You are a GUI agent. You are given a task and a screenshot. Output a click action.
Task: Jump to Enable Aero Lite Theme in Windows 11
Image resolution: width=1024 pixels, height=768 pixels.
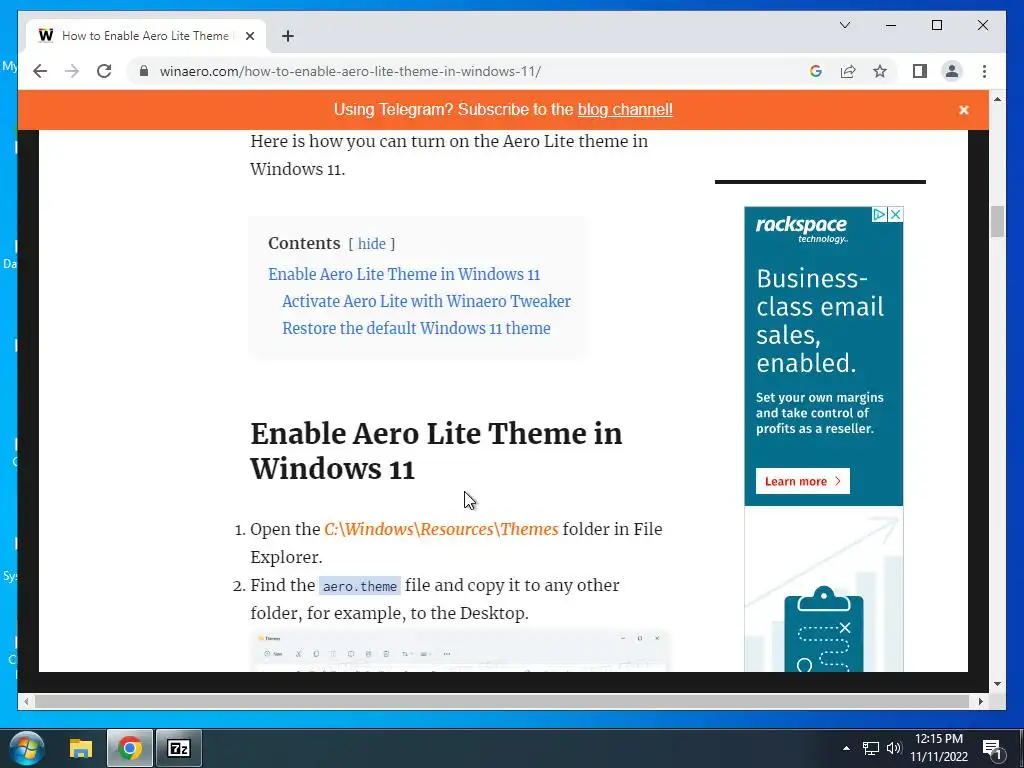coord(404,274)
